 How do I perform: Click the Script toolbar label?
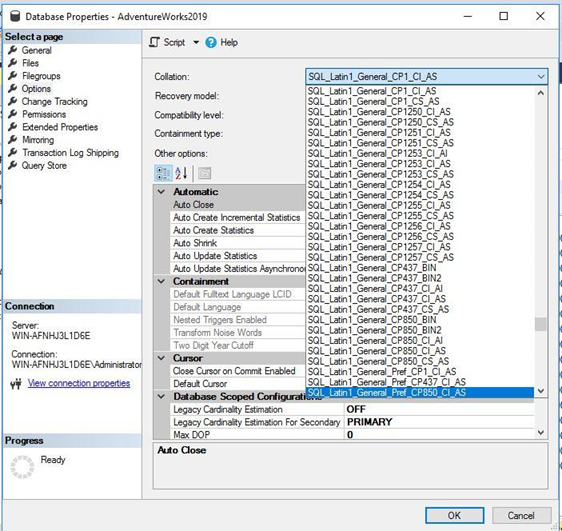(174, 42)
